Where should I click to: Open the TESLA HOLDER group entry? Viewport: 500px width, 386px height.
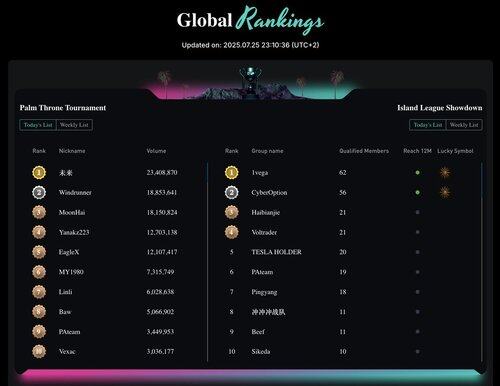(276, 252)
